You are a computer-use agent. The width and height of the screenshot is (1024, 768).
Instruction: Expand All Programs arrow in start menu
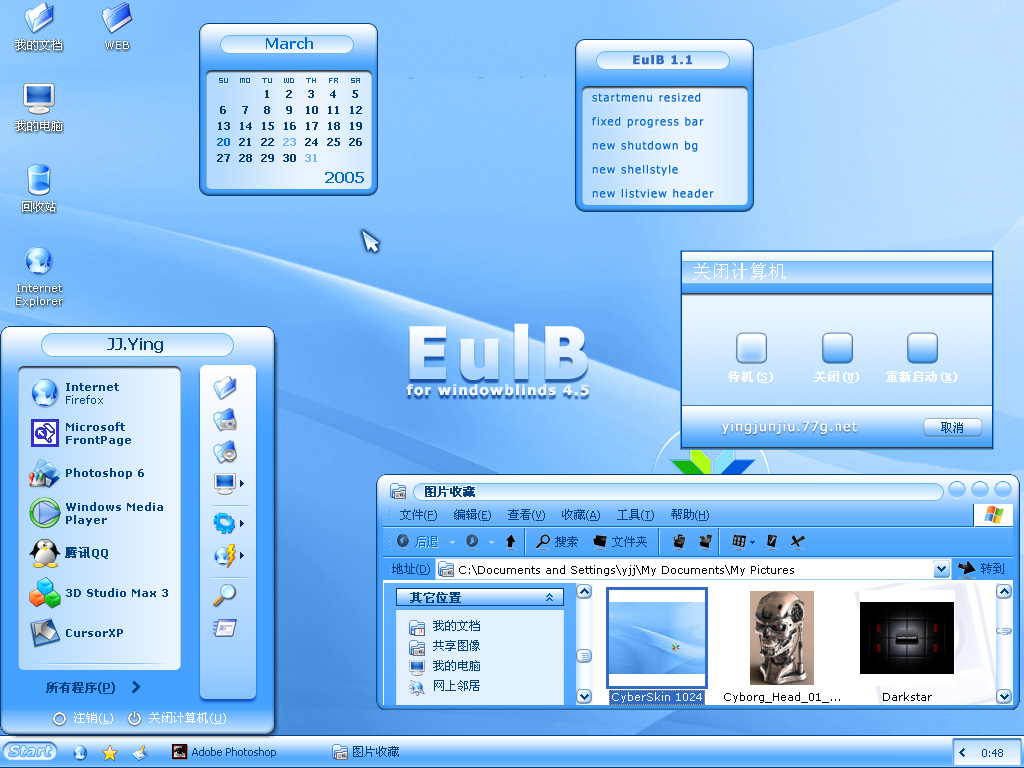(136, 687)
